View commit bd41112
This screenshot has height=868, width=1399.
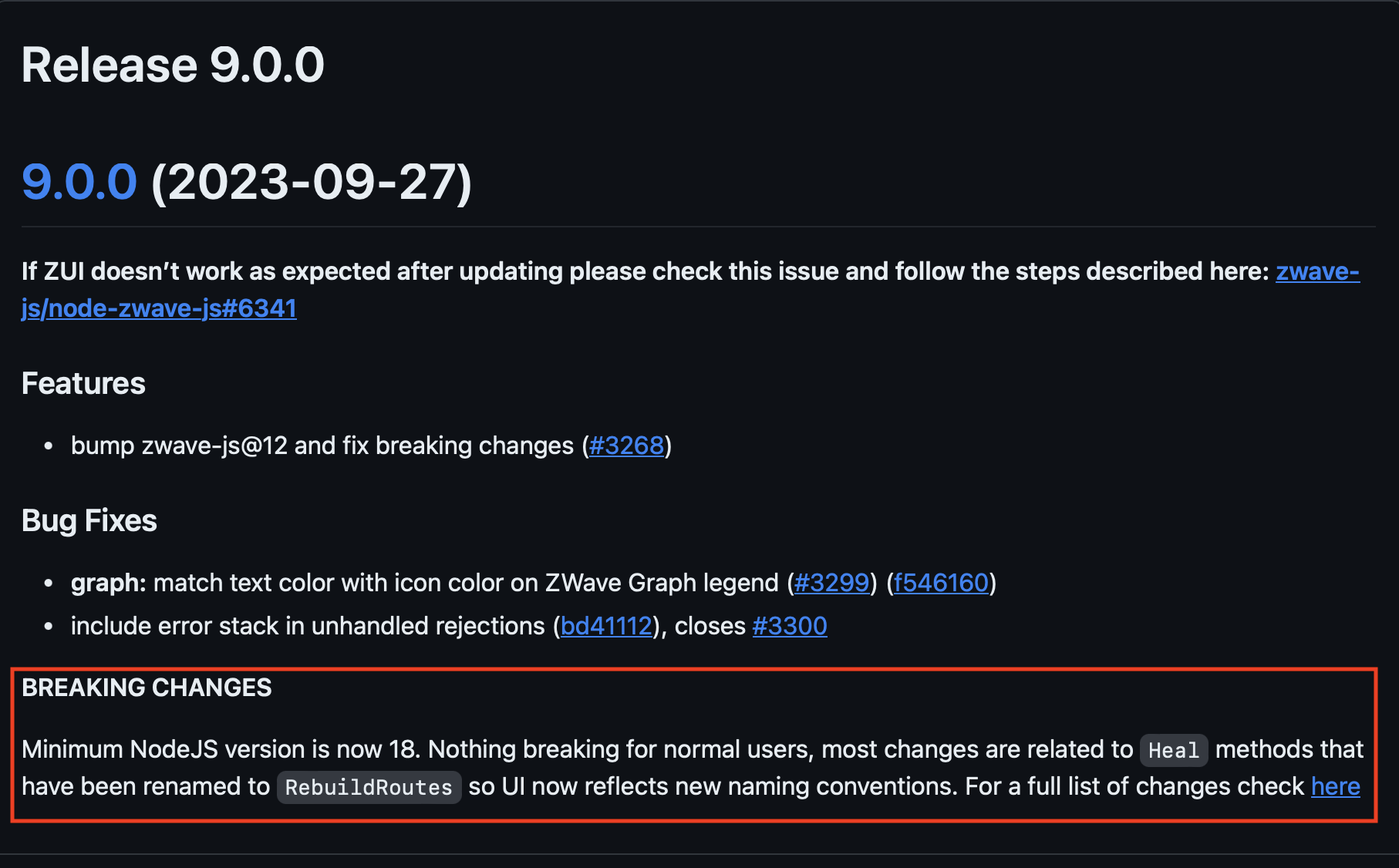tap(606, 626)
